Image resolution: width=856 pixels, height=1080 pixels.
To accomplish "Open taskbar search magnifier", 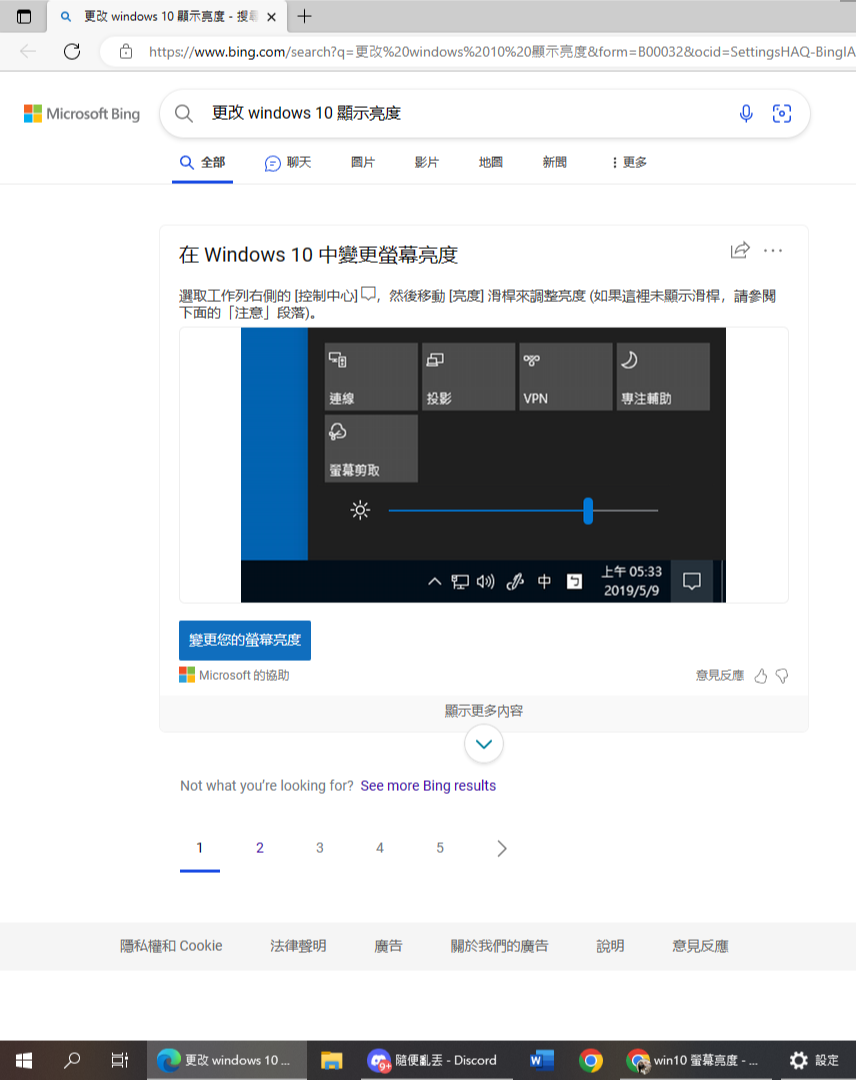I will [72, 1060].
